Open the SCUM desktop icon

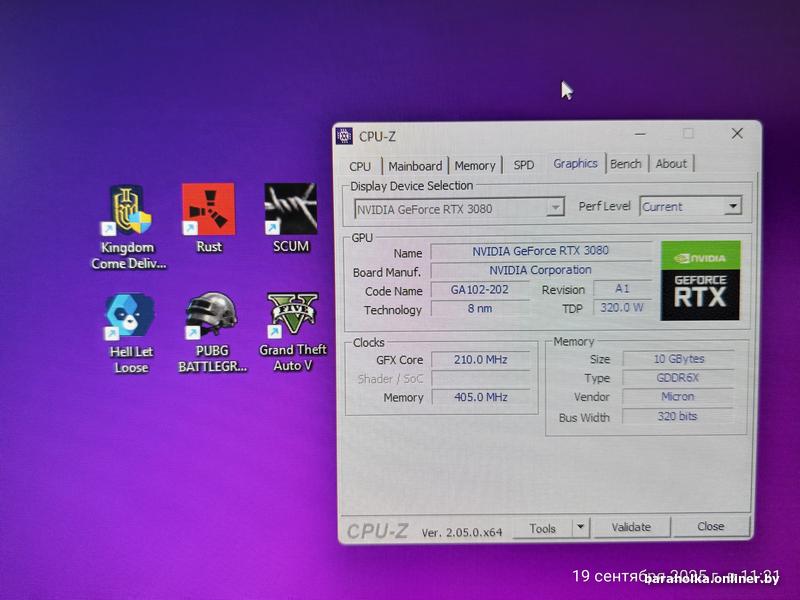pyautogui.click(x=290, y=211)
